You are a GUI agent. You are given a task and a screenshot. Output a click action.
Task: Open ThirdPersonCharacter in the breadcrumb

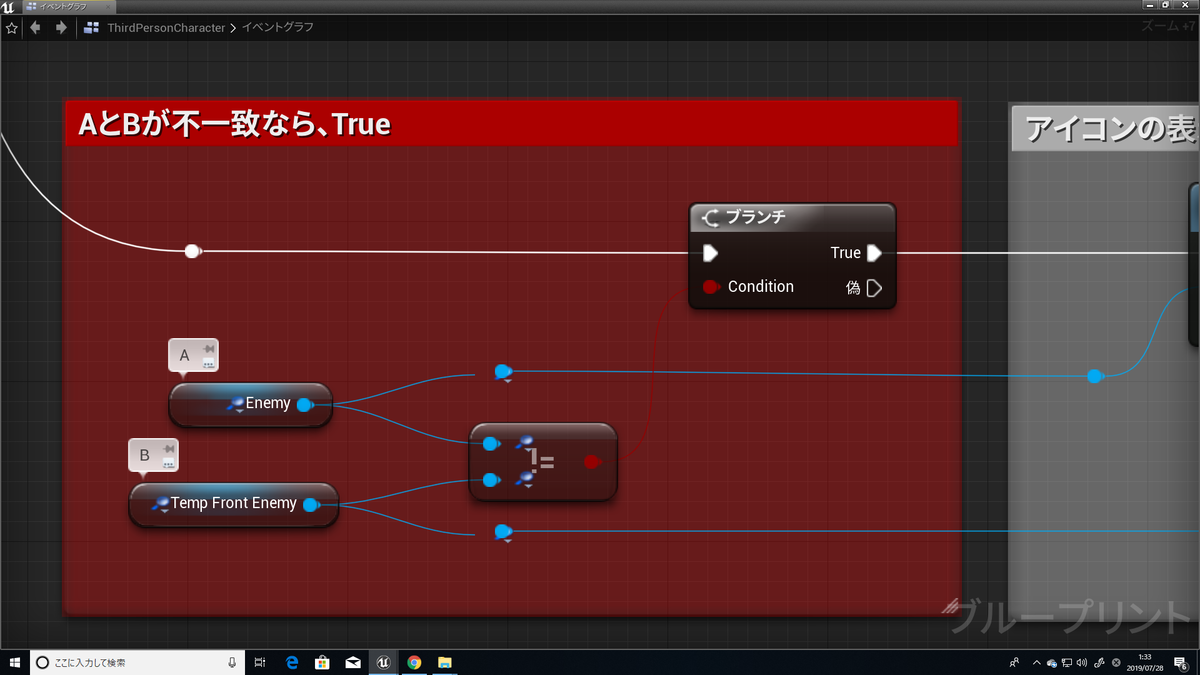tap(166, 28)
